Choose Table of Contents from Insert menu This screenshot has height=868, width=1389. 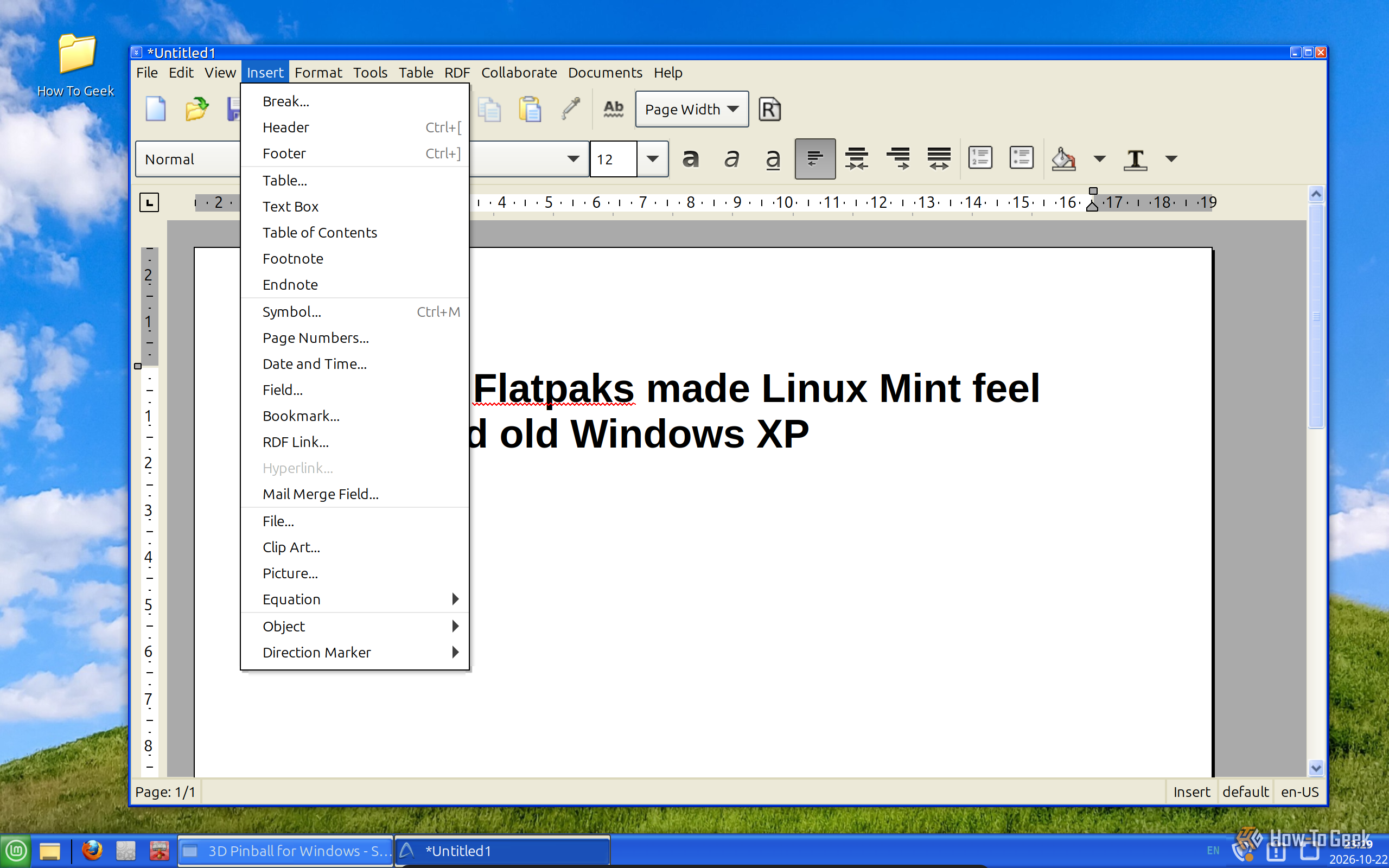[355, 232]
